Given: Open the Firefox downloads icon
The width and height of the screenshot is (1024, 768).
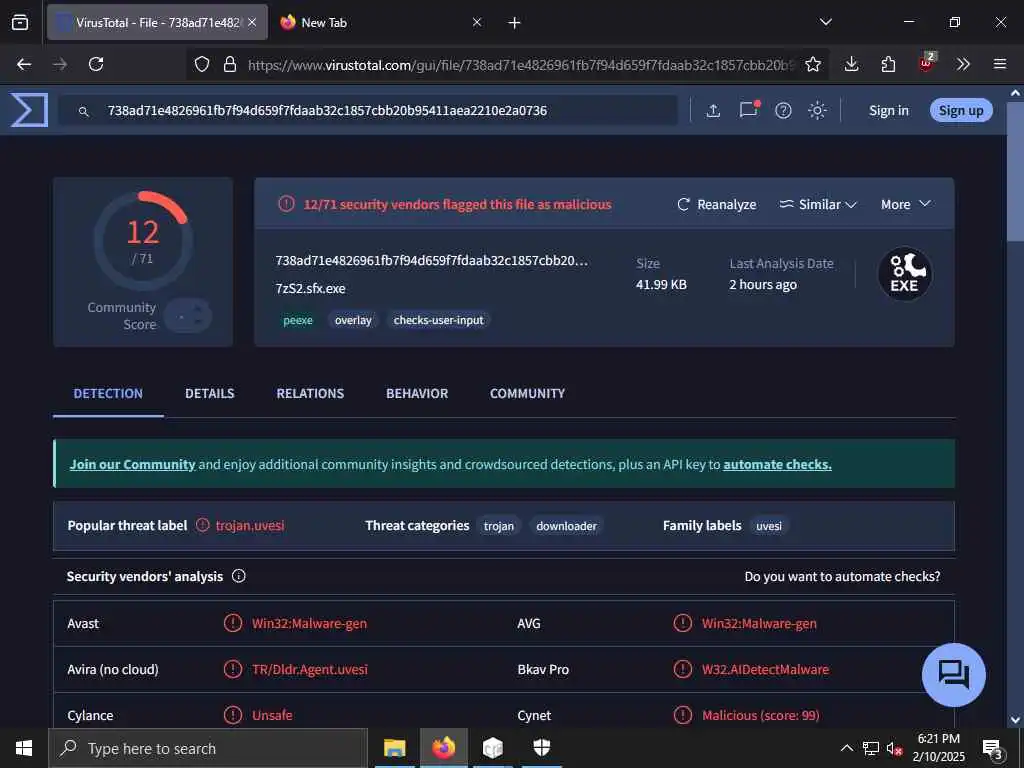Looking at the screenshot, I should pyautogui.click(x=851, y=64).
